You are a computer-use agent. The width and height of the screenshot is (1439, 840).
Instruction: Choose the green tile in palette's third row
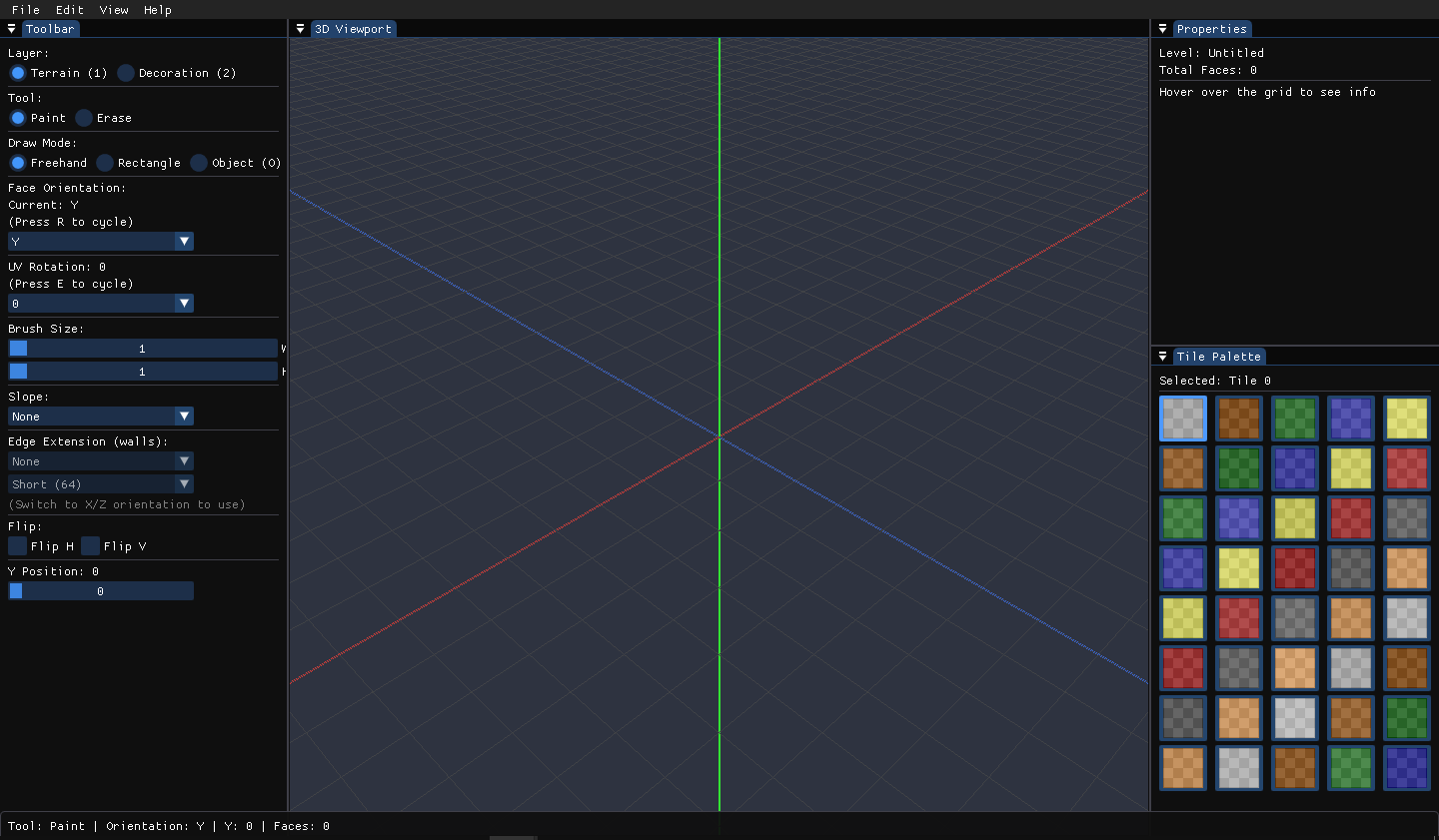[1183, 518]
